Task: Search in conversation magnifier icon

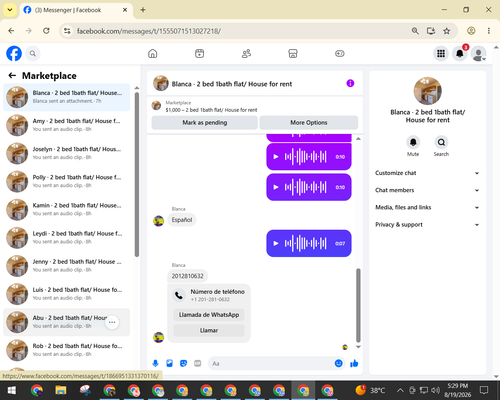Action: point(441,142)
